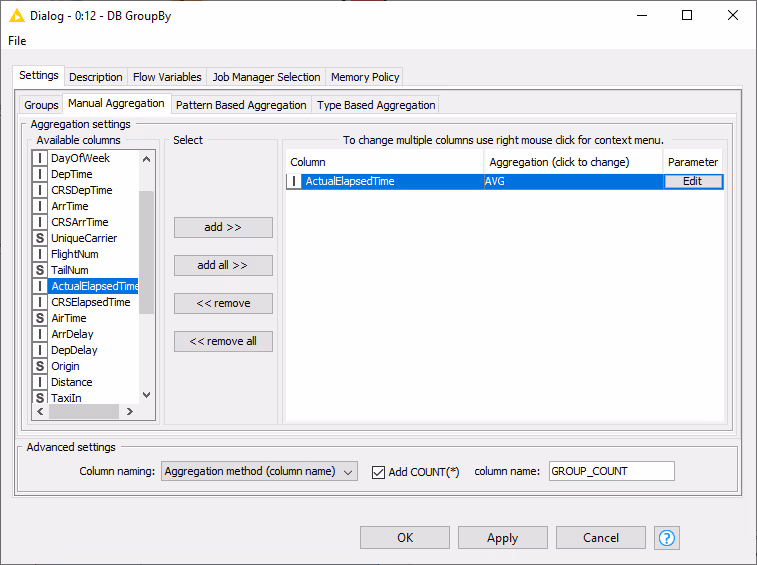The height and width of the screenshot is (565, 757).
Task: Click the GROUP_COUNT column name field
Action: (611, 471)
